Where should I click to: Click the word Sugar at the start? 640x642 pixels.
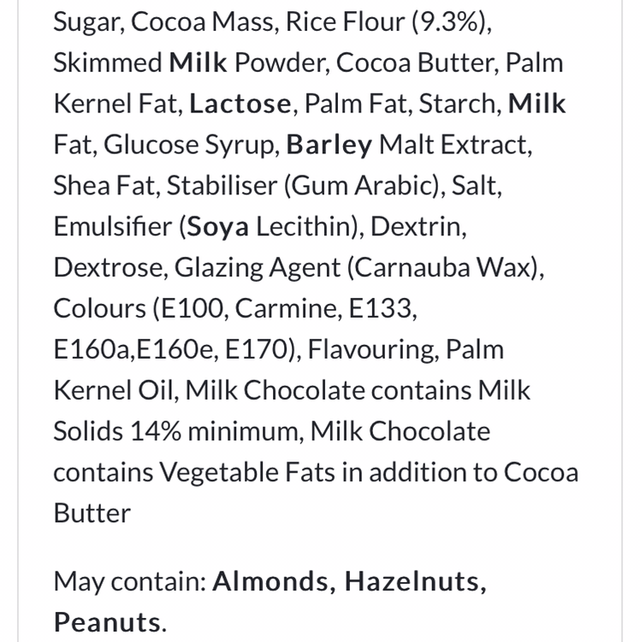87,22
